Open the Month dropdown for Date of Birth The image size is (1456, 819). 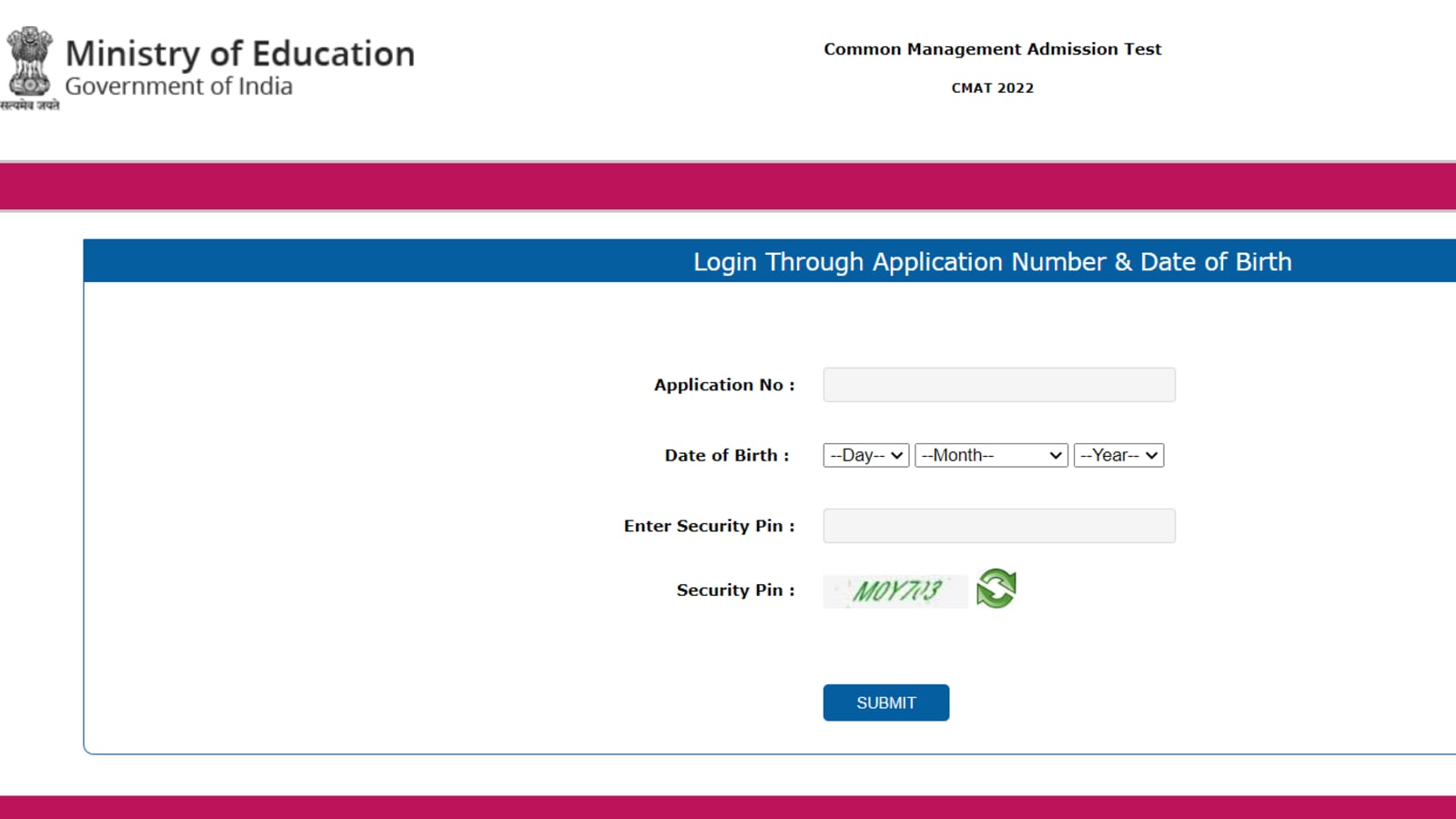coord(991,455)
